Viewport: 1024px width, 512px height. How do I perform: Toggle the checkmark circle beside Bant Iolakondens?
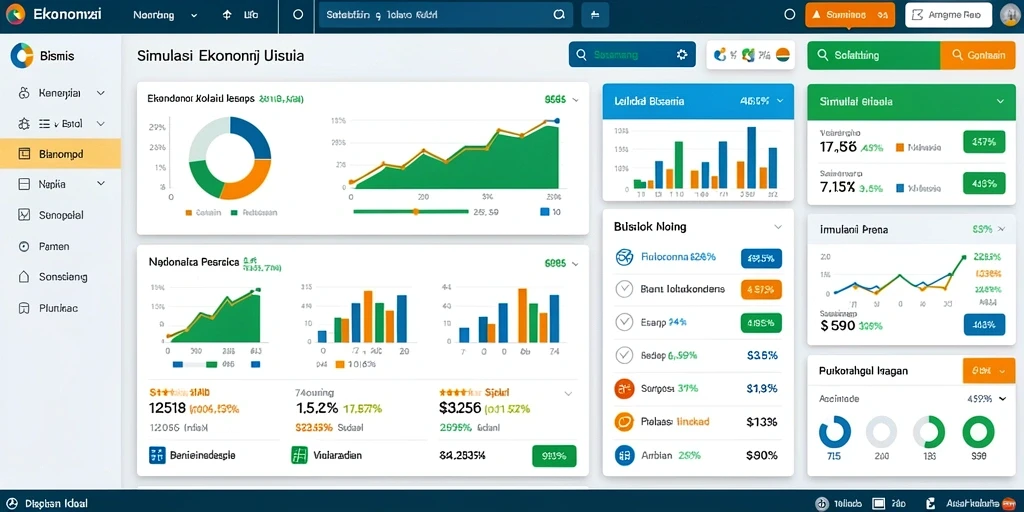tap(625, 289)
